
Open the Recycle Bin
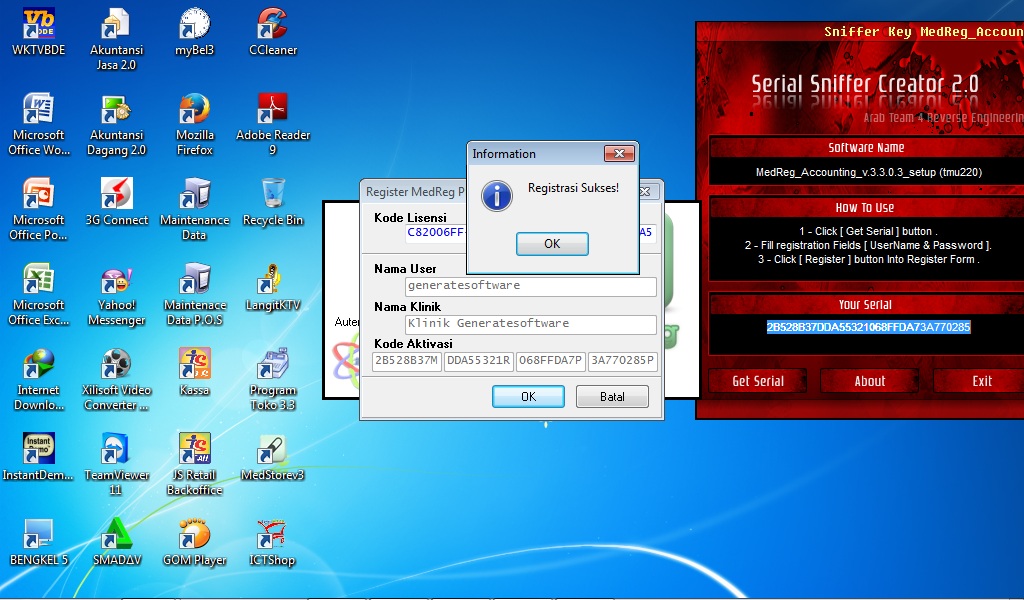[x=273, y=202]
